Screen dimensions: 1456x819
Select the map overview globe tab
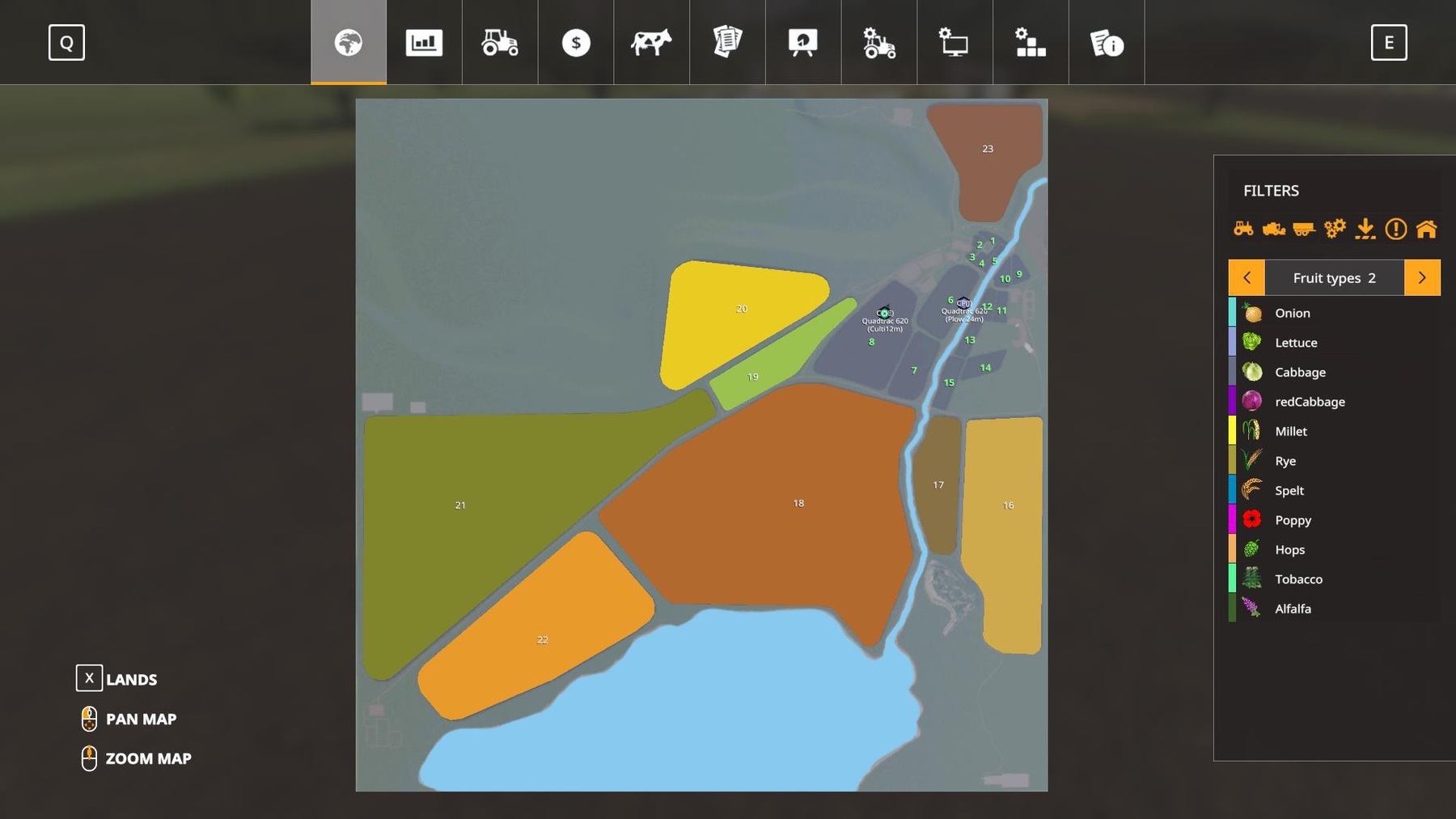coord(349,42)
